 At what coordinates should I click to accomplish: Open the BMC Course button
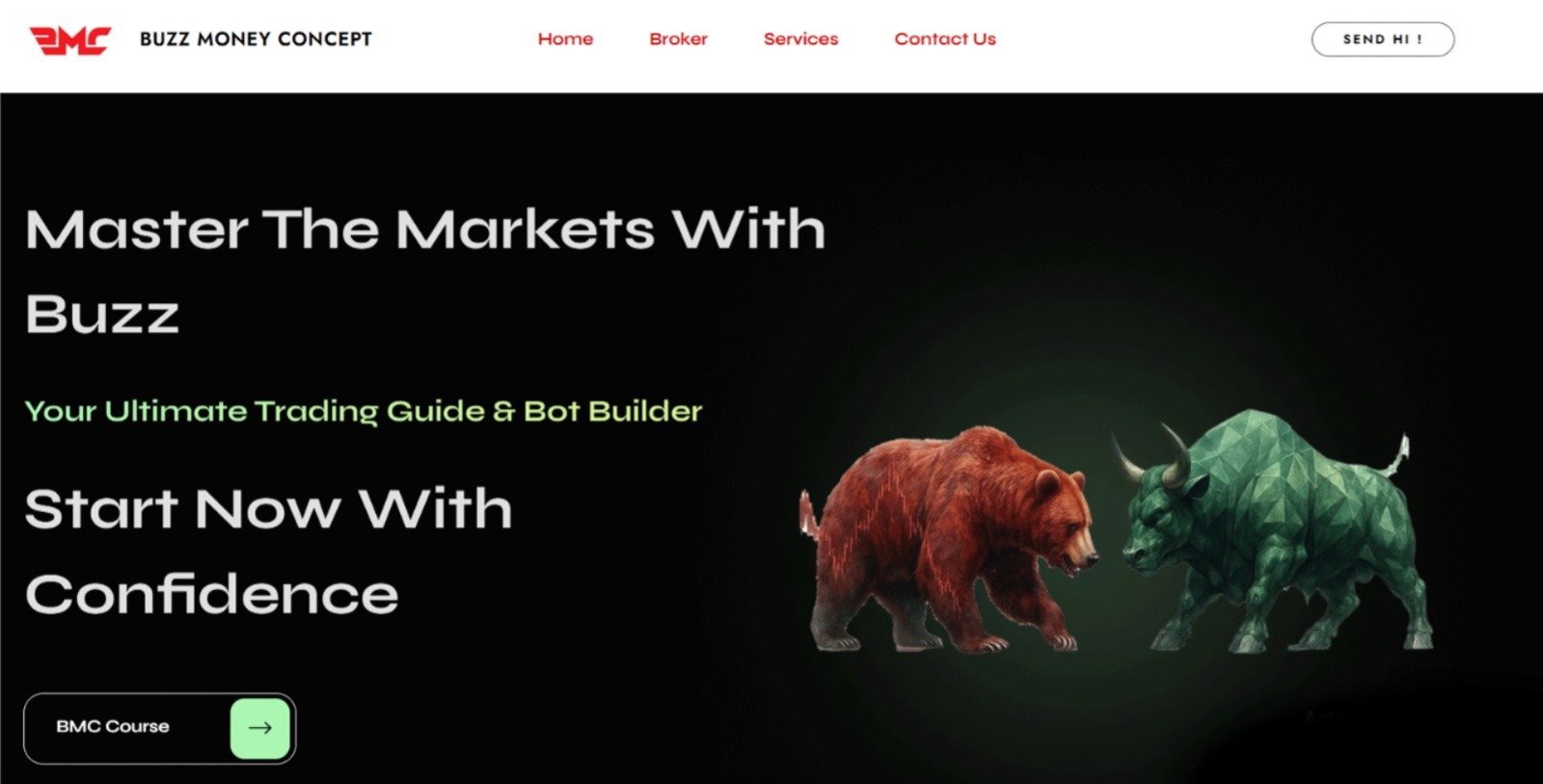[159, 728]
